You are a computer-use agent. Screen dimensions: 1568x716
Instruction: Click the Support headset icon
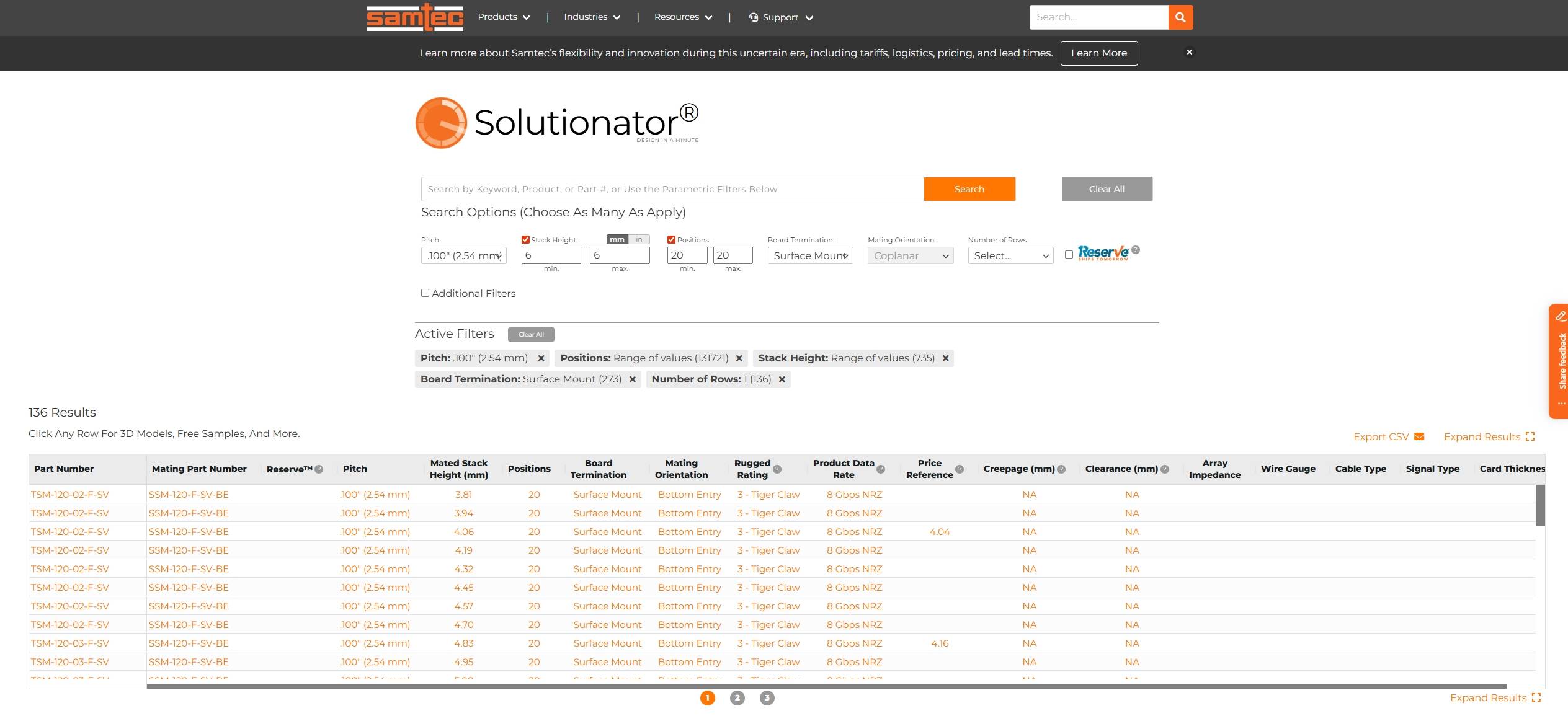753,17
